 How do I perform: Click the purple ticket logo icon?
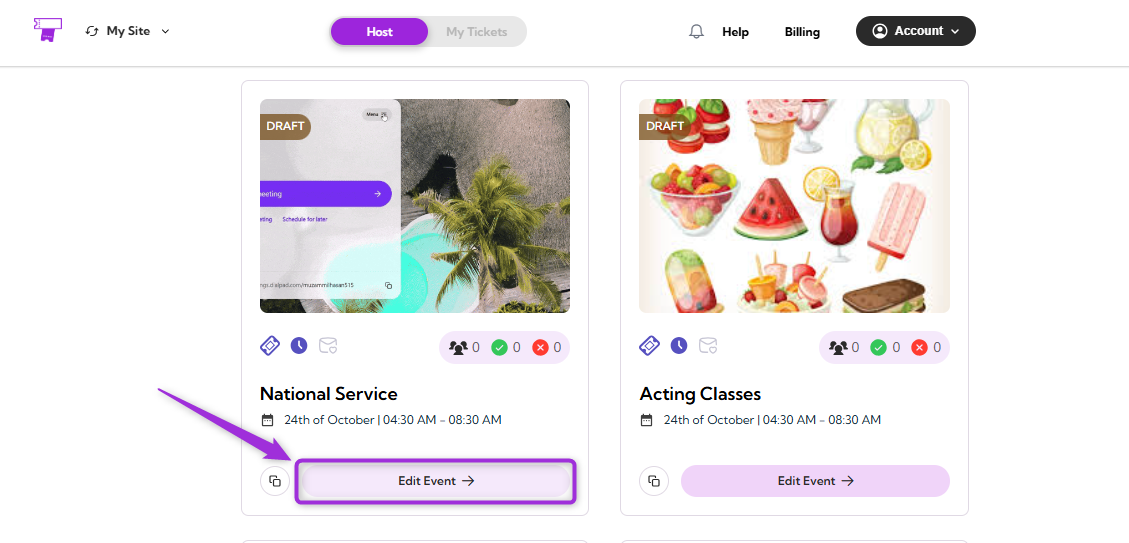click(48, 30)
